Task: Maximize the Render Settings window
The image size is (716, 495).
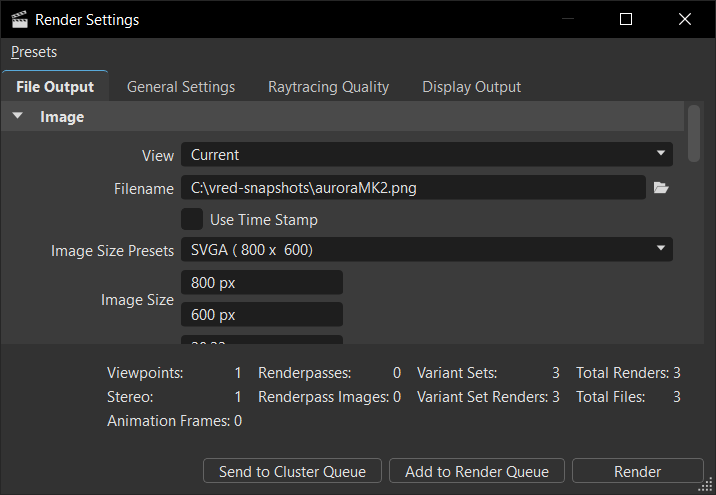Action: pyautogui.click(x=626, y=19)
